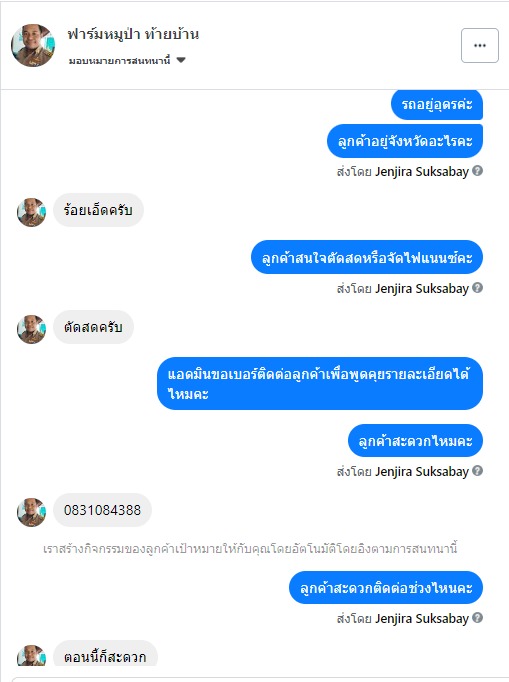Expand the มอบหมายการสนทนานี้ dropdown arrow

coord(181,60)
